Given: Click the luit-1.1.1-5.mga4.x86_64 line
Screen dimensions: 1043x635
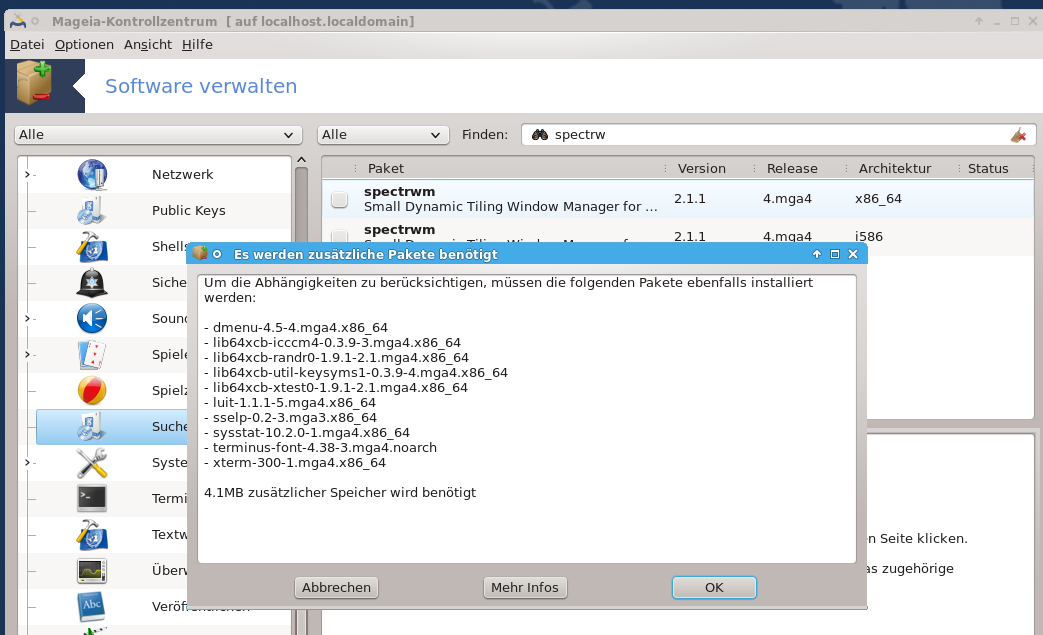Looking at the screenshot, I should pos(290,403).
